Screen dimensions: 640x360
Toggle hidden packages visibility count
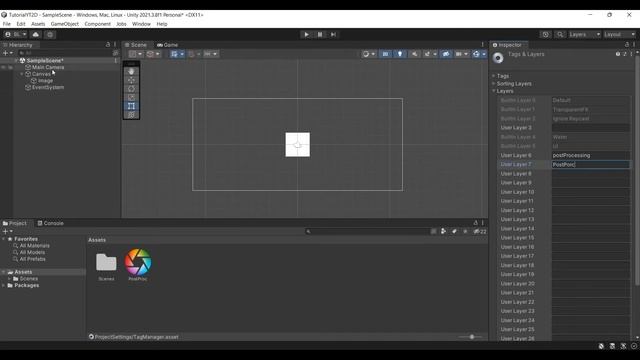[x=480, y=231]
